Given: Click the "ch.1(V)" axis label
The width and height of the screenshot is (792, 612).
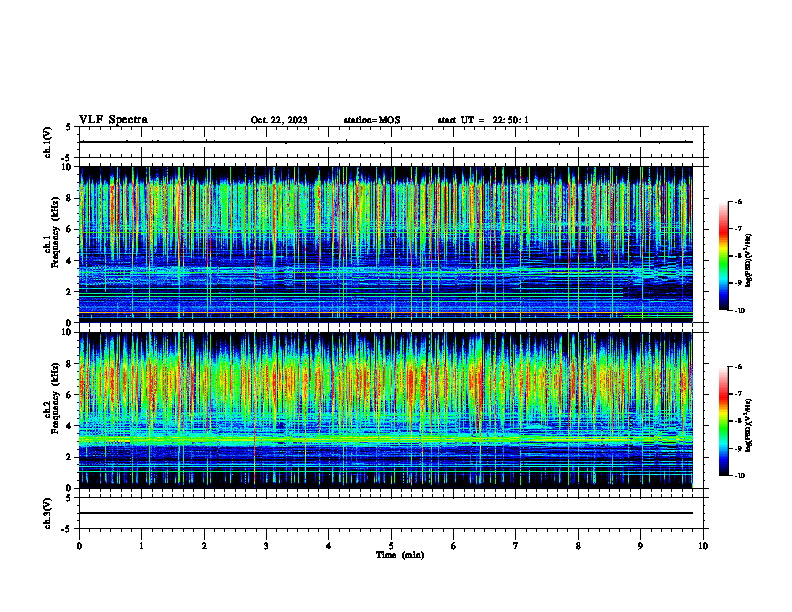Looking at the screenshot, I should (x=47, y=142).
